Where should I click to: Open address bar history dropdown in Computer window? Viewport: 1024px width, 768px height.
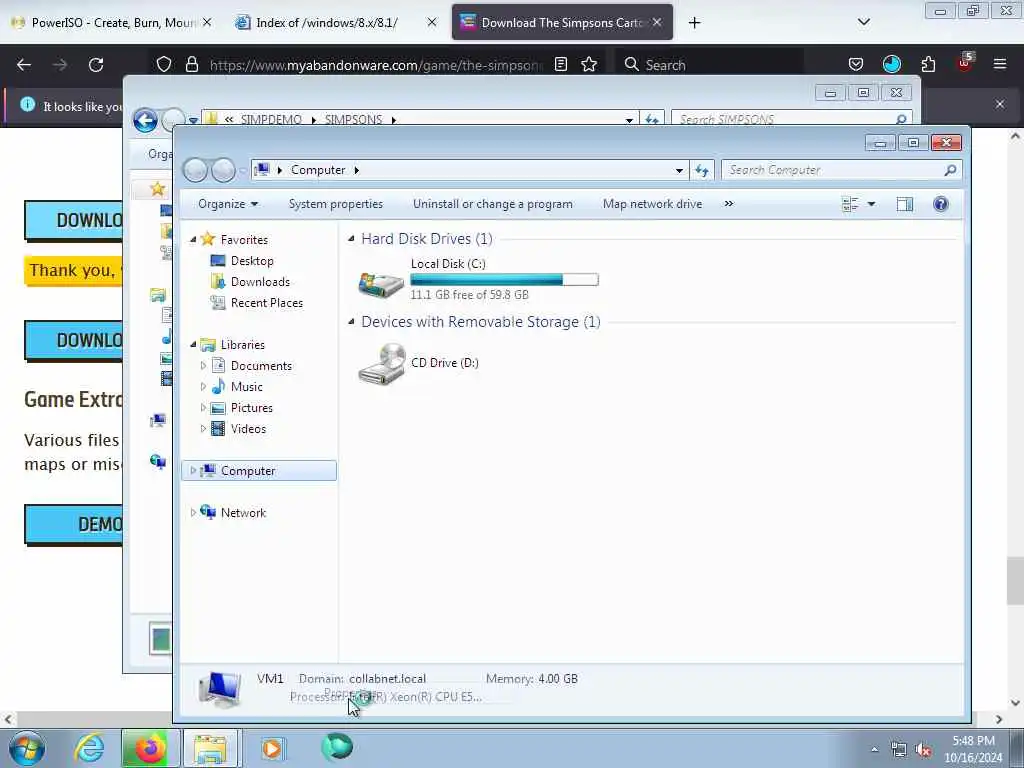(679, 170)
